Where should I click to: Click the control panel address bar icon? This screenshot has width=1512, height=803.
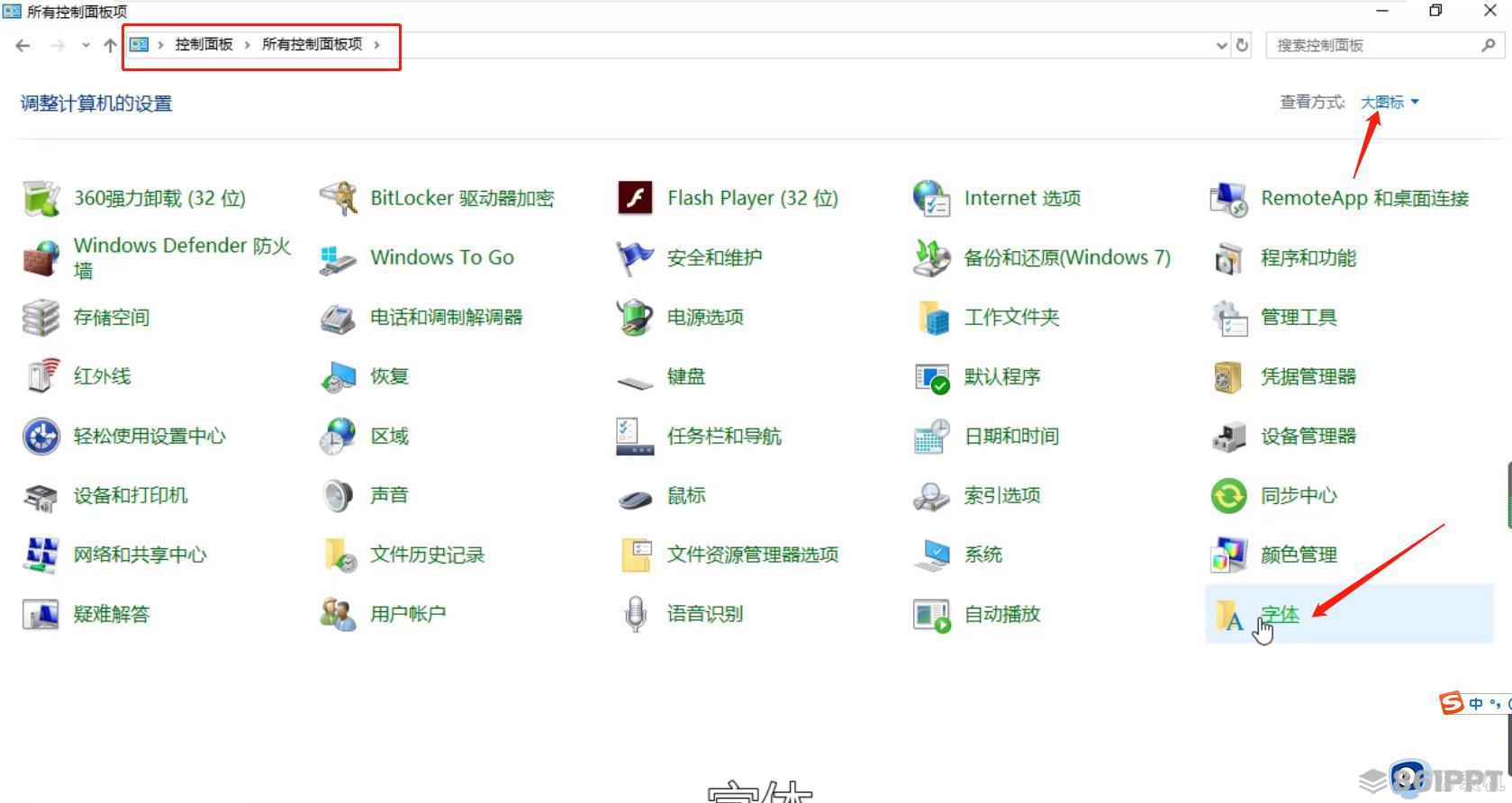139,44
